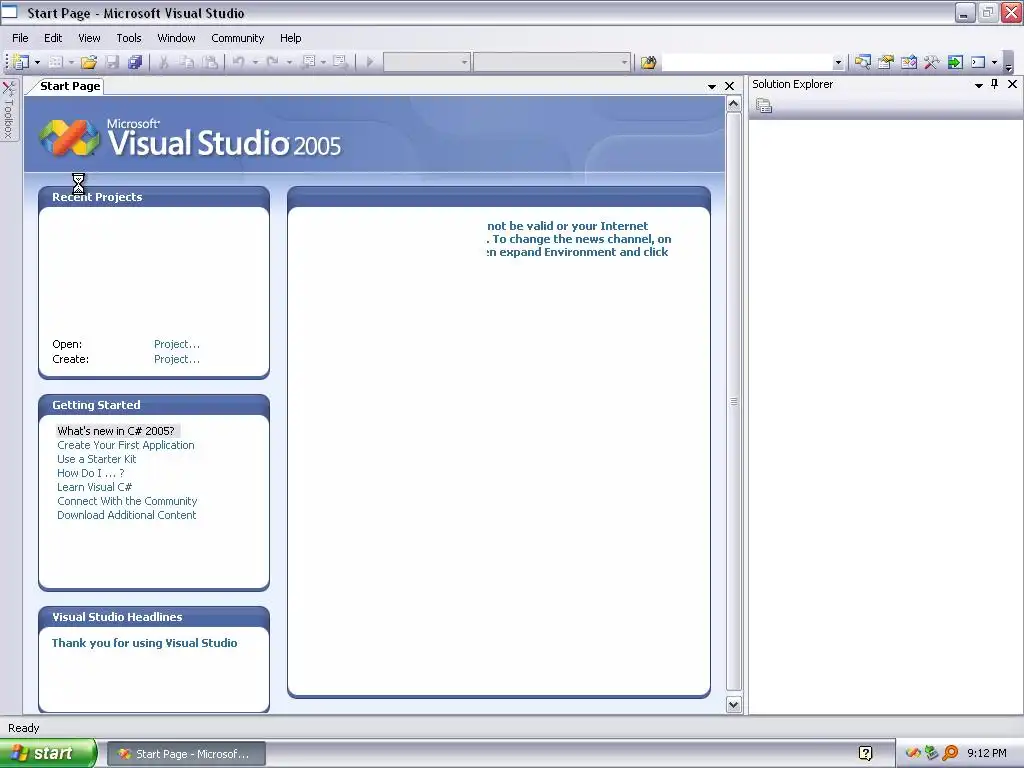
Task: Click the Find in Files binoculars icon
Action: [648, 62]
